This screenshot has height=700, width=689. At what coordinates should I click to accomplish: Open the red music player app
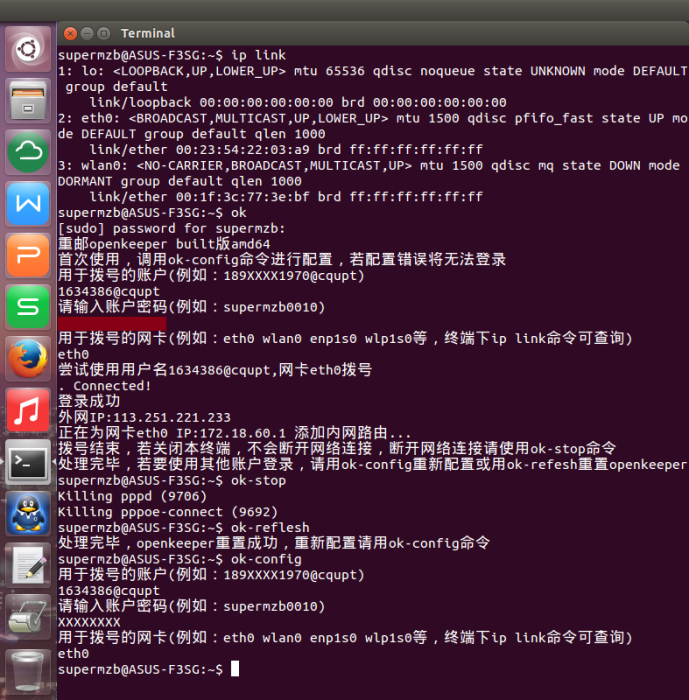click(x=28, y=411)
